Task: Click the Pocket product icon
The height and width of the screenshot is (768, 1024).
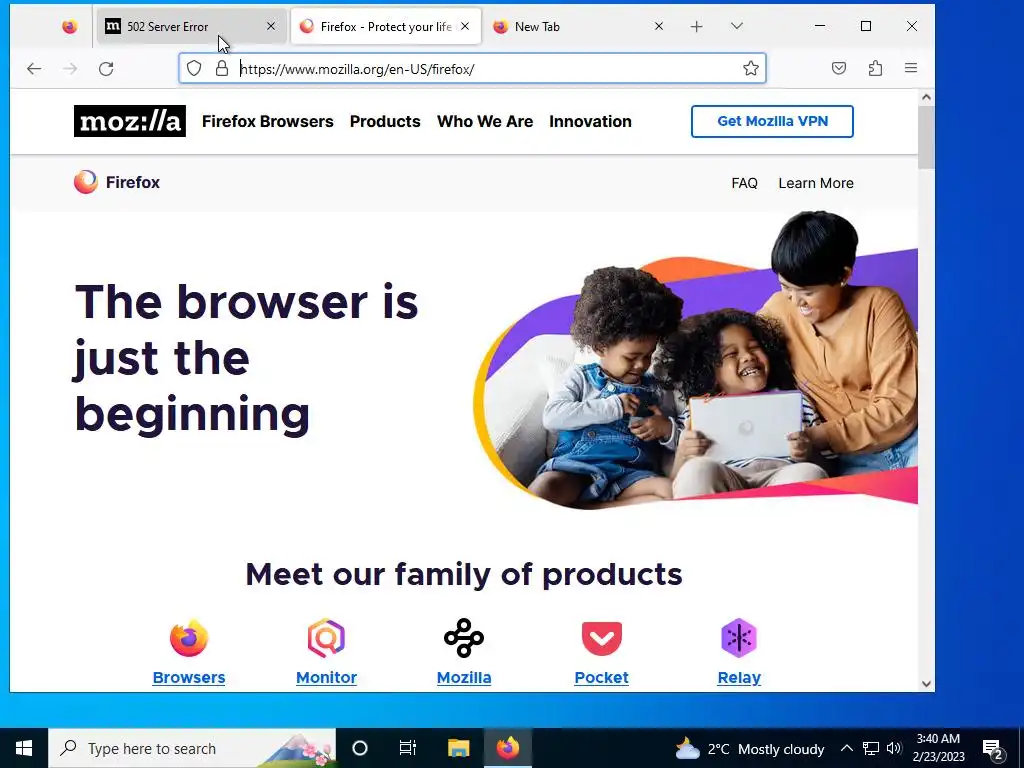Action: coord(601,638)
